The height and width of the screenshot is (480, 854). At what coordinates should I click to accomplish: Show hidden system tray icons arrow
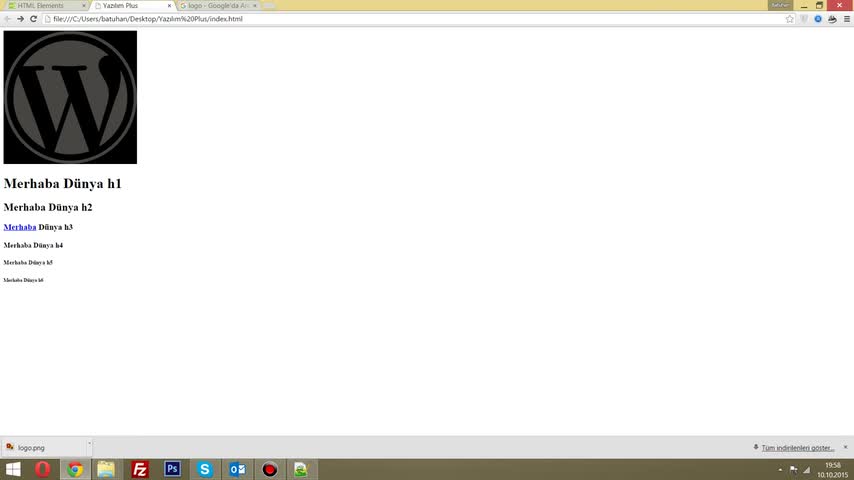click(780, 470)
